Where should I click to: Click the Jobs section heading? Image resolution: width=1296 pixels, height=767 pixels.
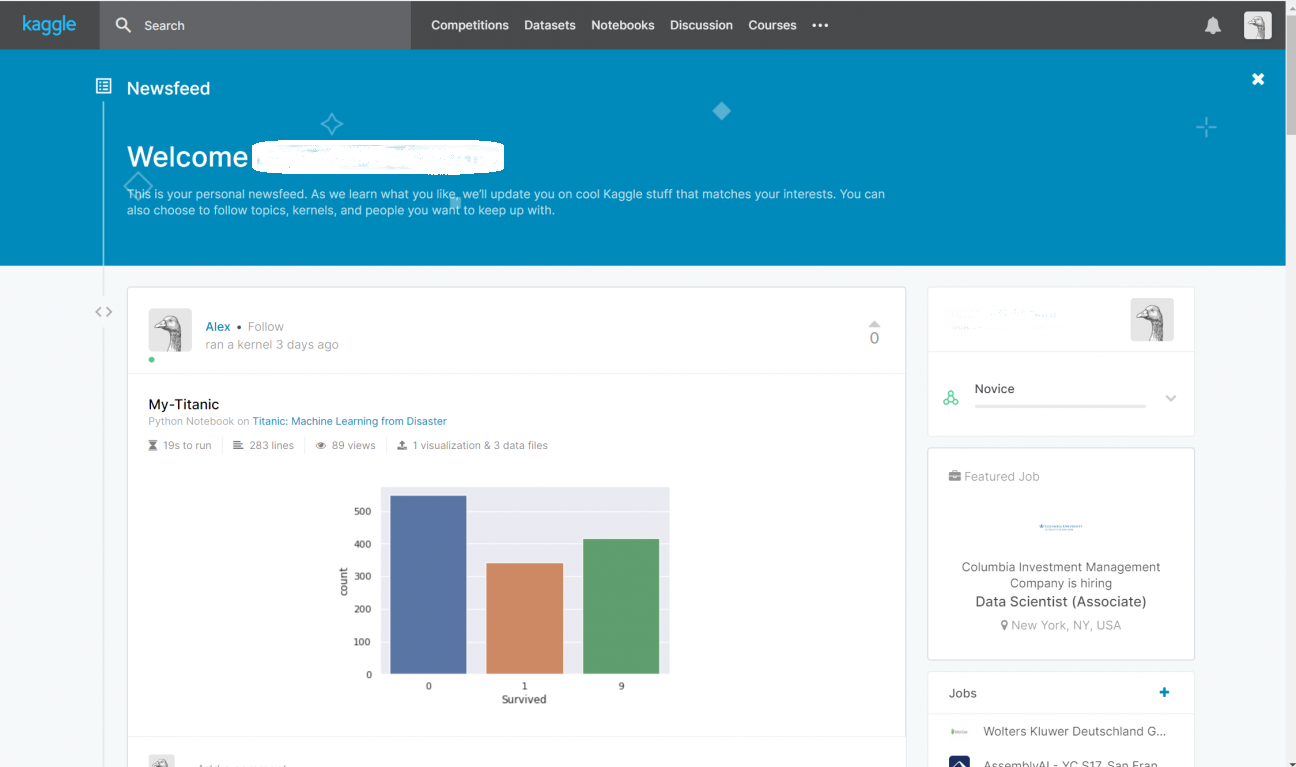pos(963,693)
